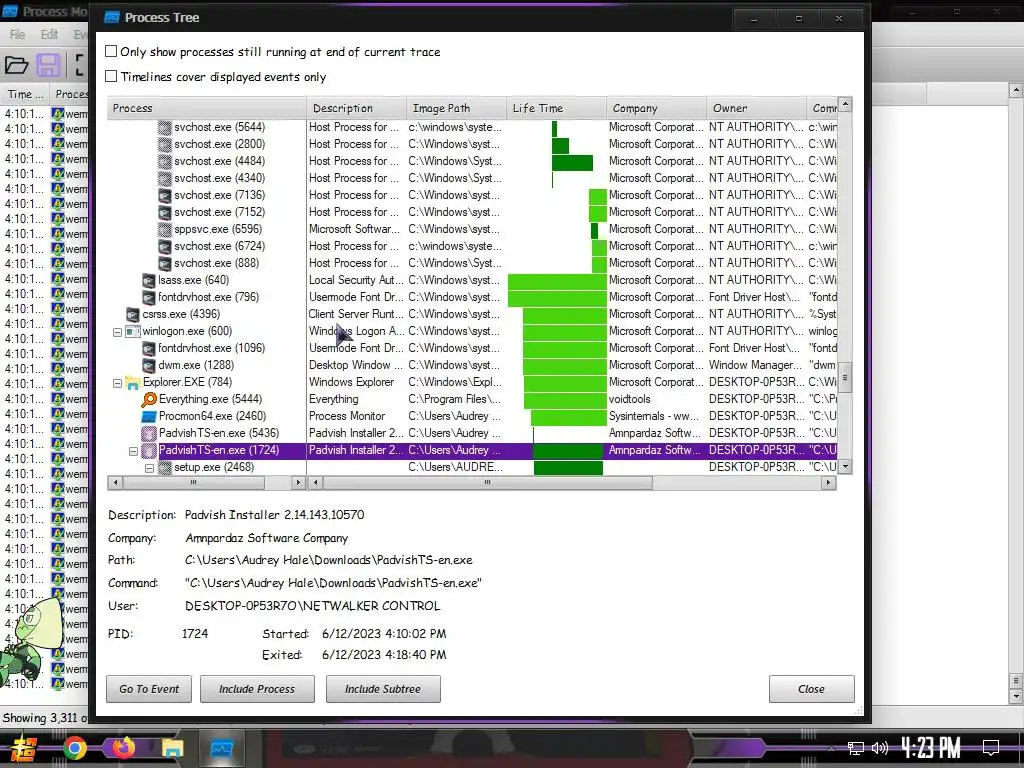
Task: Click the 'Window Manager...' owner cell
Action: click(x=756, y=365)
